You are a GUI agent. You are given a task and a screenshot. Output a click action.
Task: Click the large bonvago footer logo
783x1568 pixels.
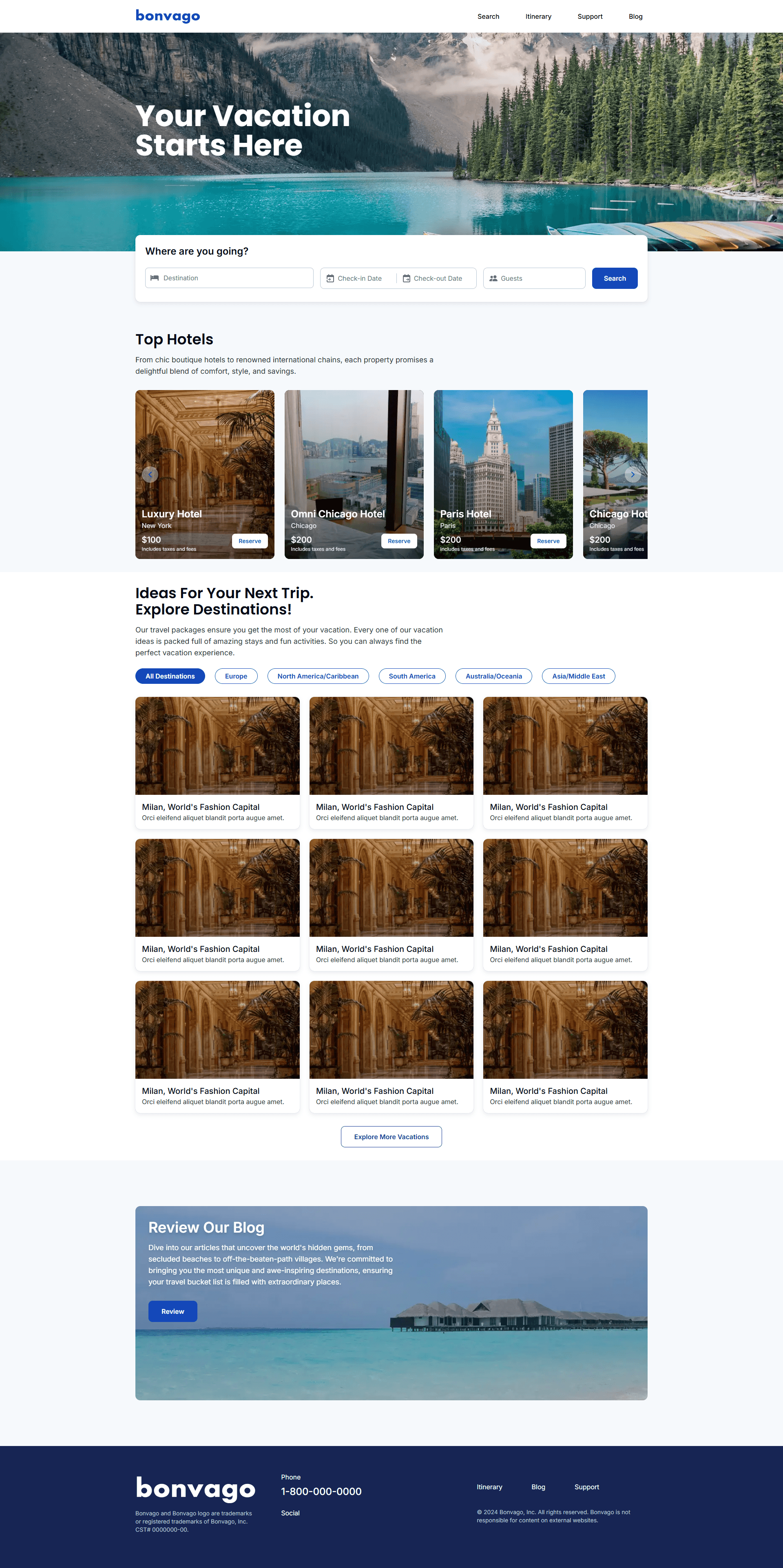click(x=195, y=1489)
